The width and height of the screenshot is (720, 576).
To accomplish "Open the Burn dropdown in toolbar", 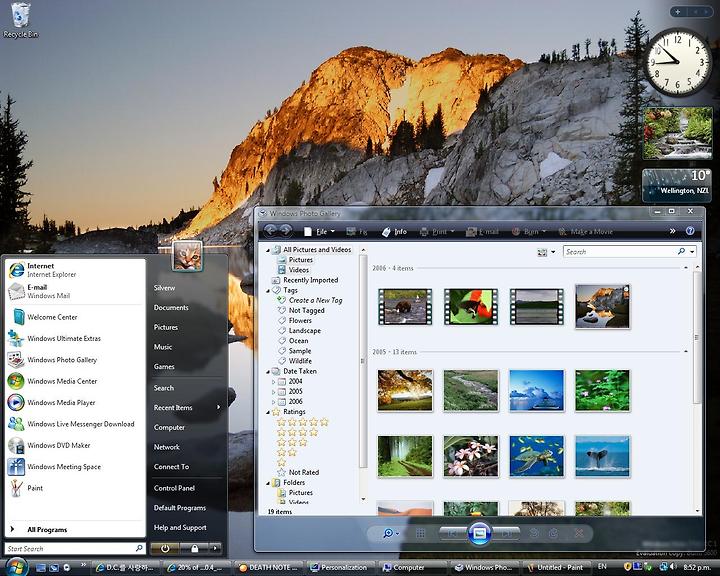I will click(x=529, y=232).
